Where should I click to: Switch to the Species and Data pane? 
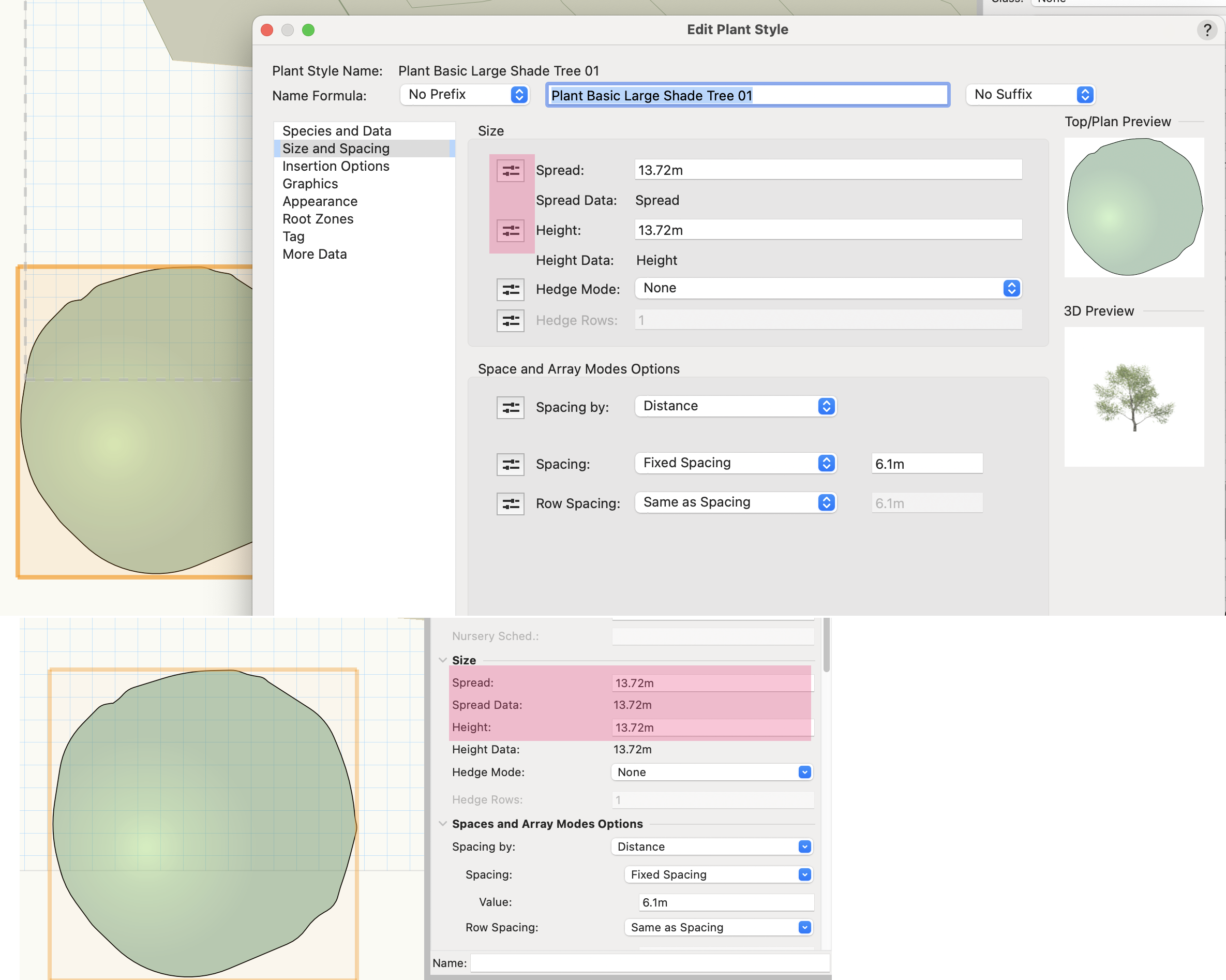[337, 130]
